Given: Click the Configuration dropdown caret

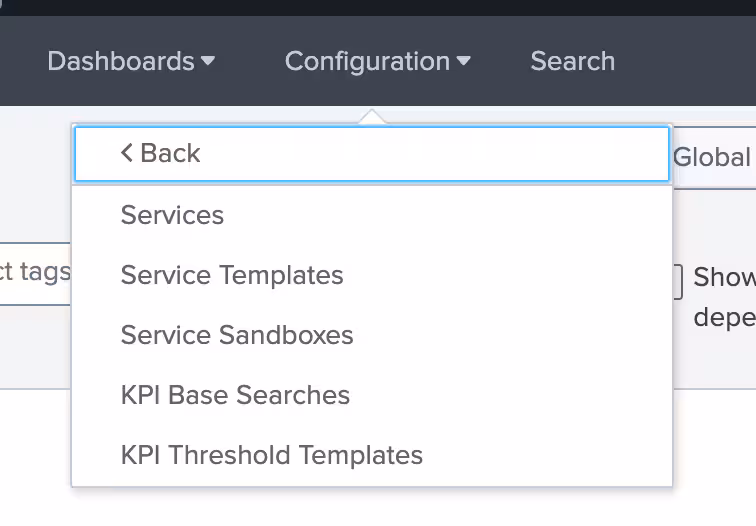Looking at the screenshot, I should 463,61.
